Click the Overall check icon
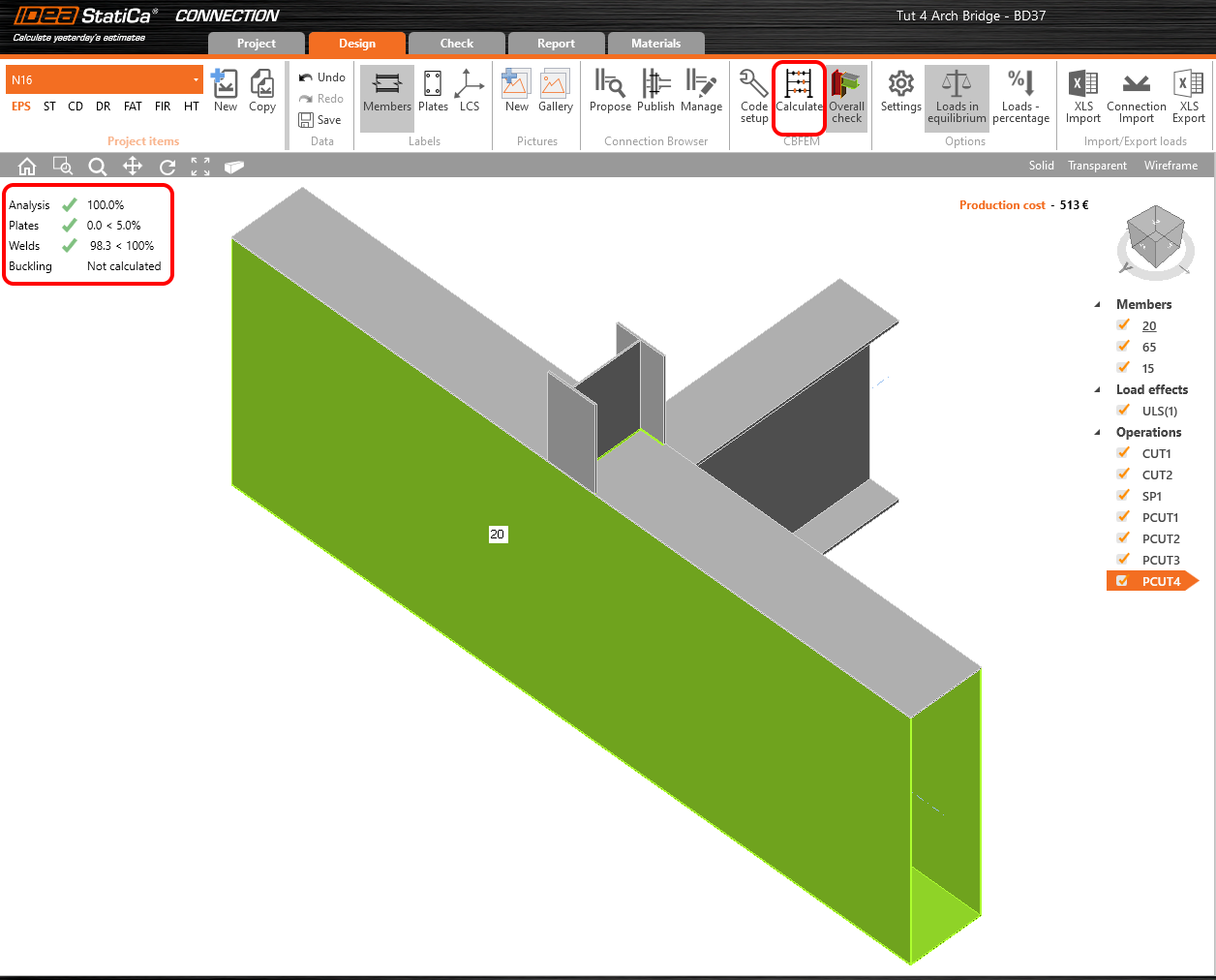 pyautogui.click(x=846, y=95)
